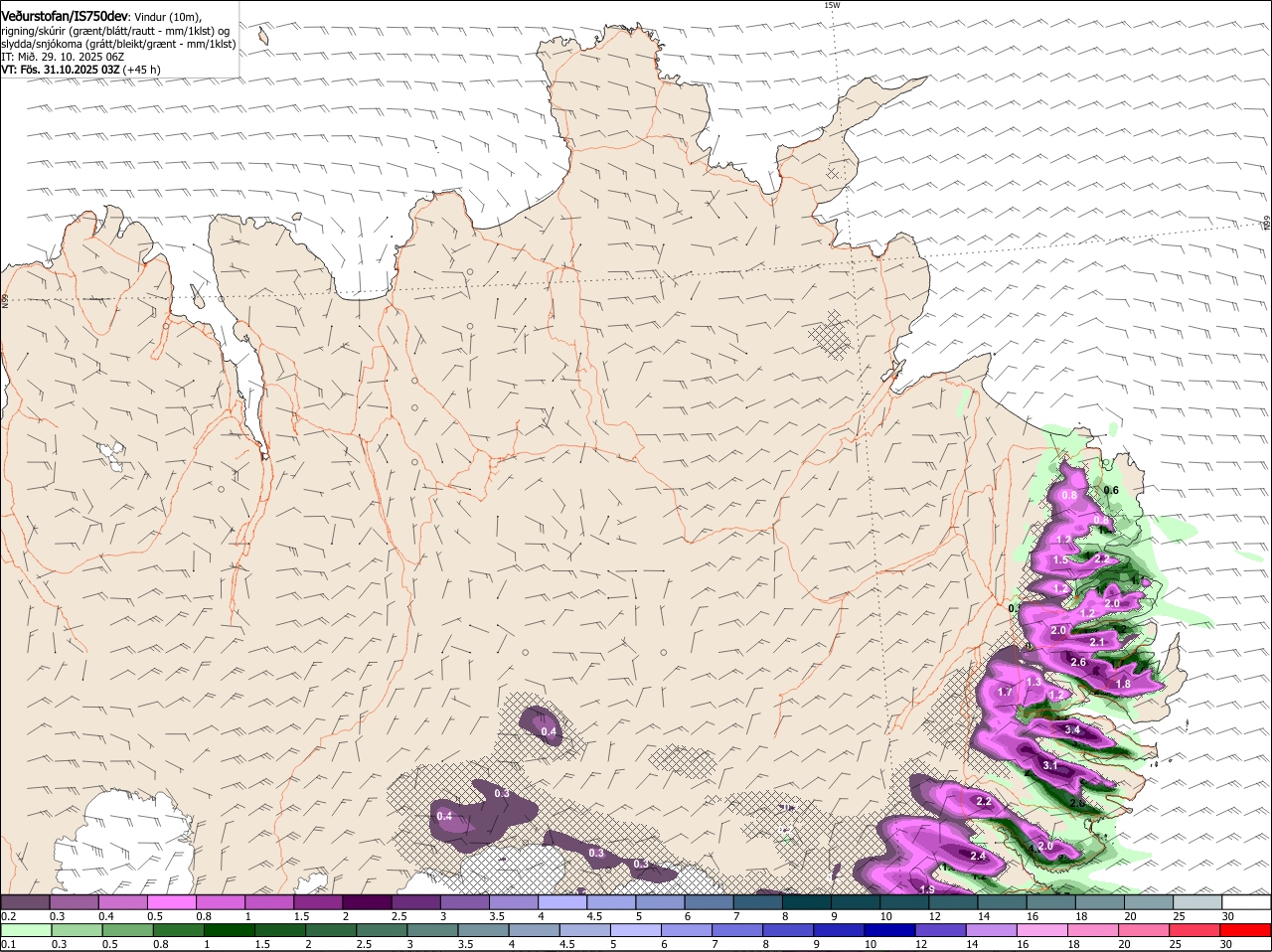
Task: Click the 15W longitude label
Action: point(832,5)
